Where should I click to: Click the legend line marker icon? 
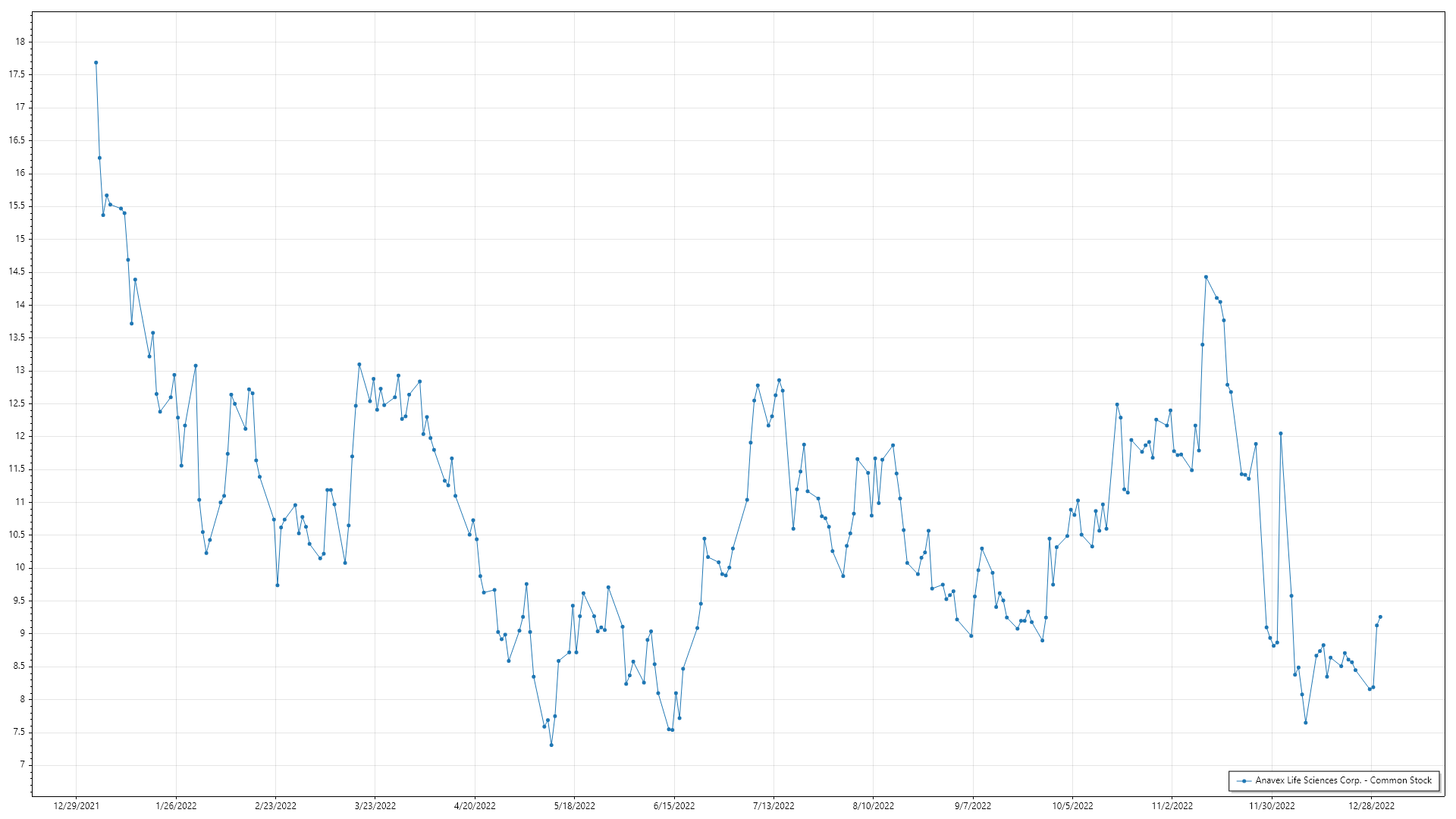[x=1244, y=780]
